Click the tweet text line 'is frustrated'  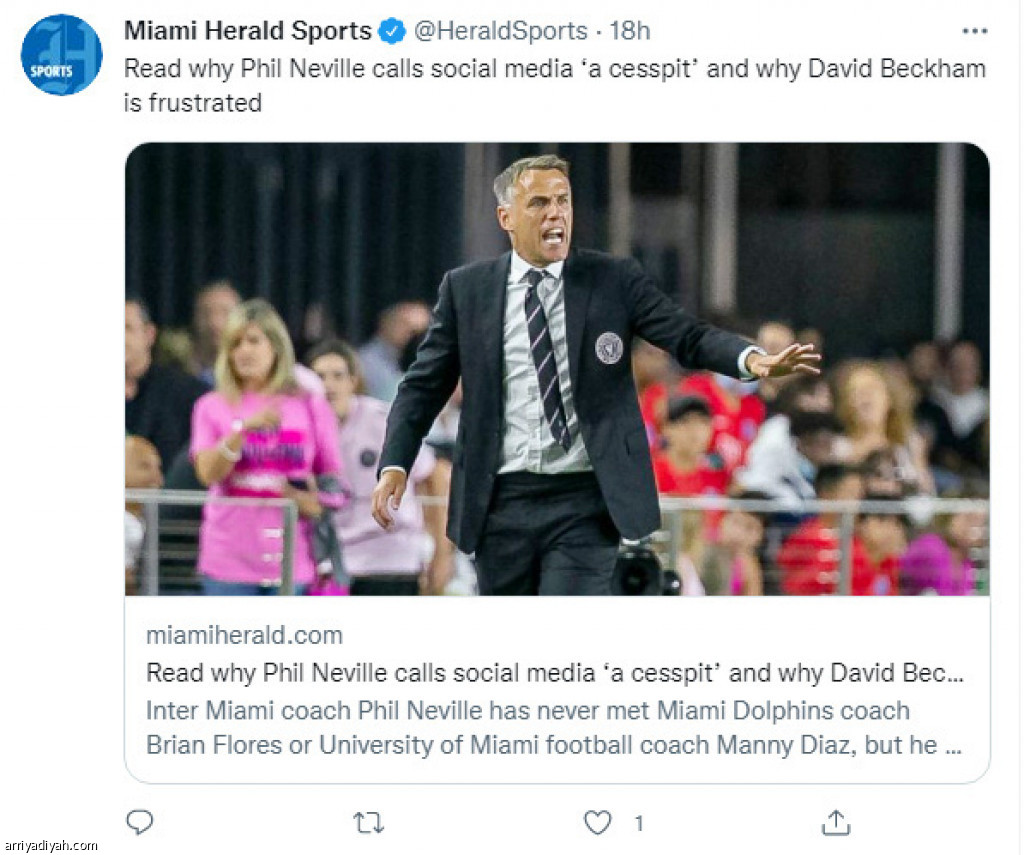(x=193, y=103)
